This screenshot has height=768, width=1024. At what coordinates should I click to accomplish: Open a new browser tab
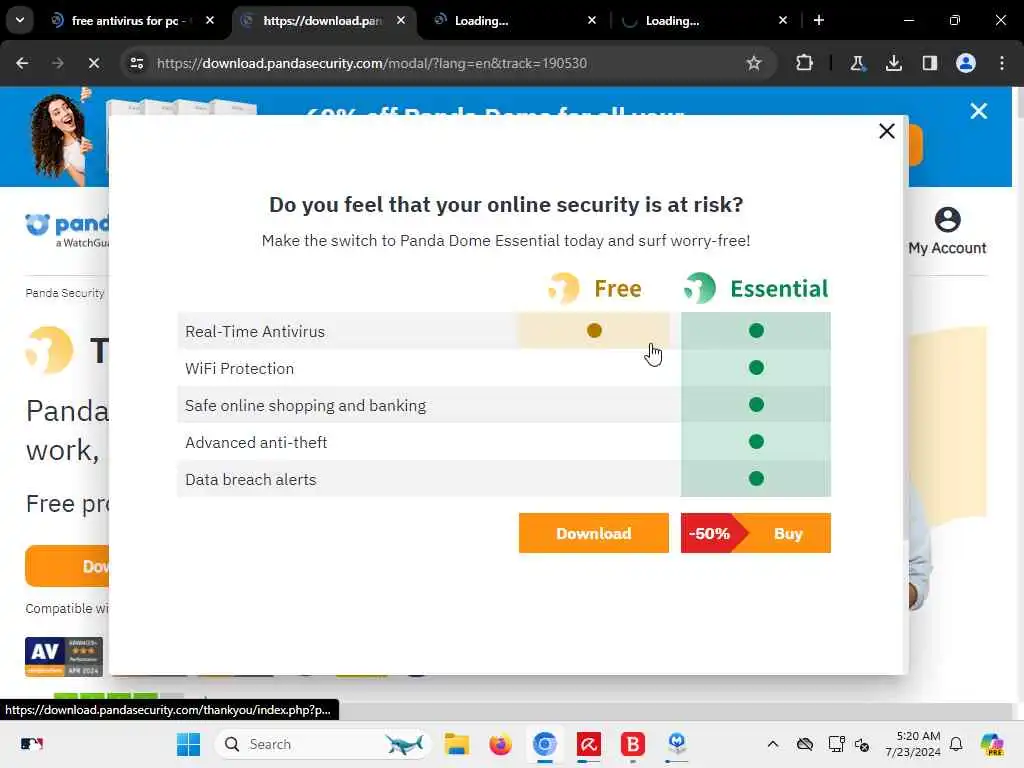(819, 21)
